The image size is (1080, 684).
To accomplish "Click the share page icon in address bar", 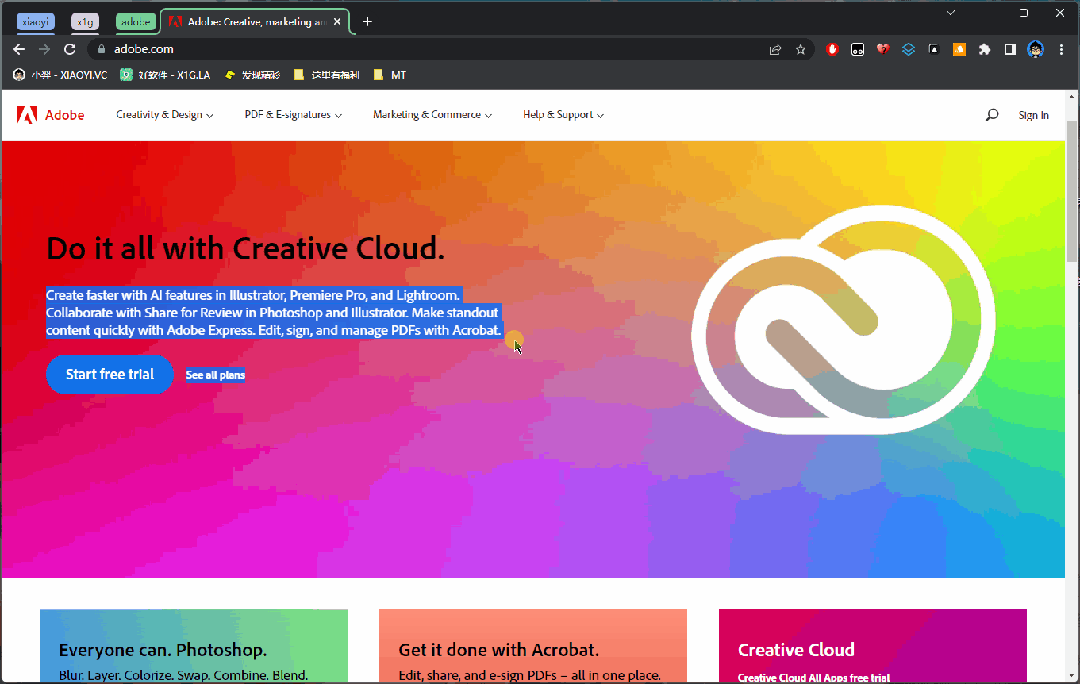I will [775, 49].
